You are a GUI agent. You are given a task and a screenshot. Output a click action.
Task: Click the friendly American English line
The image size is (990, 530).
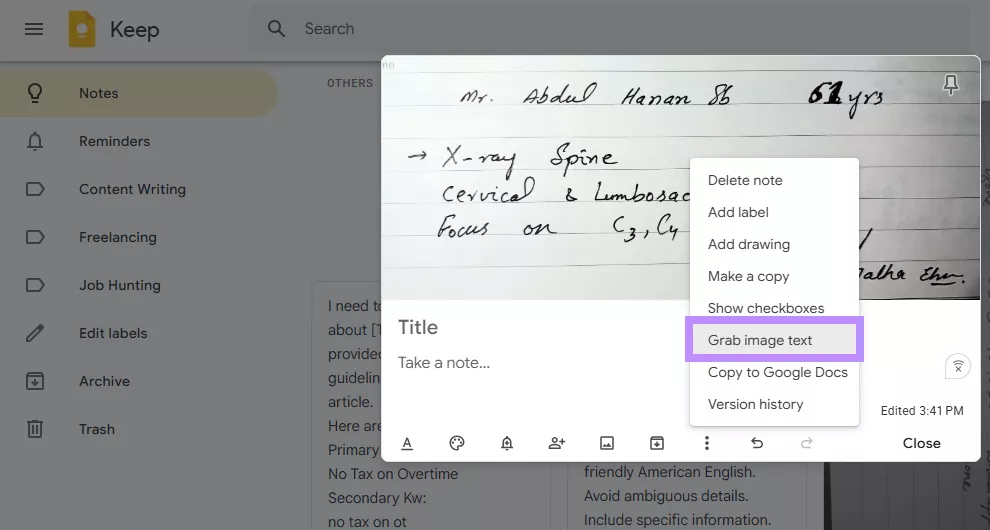pos(669,472)
